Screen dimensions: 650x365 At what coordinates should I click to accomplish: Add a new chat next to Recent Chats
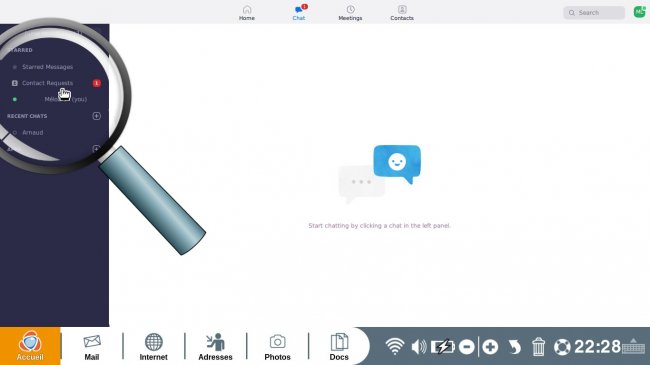(x=97, y=116)
